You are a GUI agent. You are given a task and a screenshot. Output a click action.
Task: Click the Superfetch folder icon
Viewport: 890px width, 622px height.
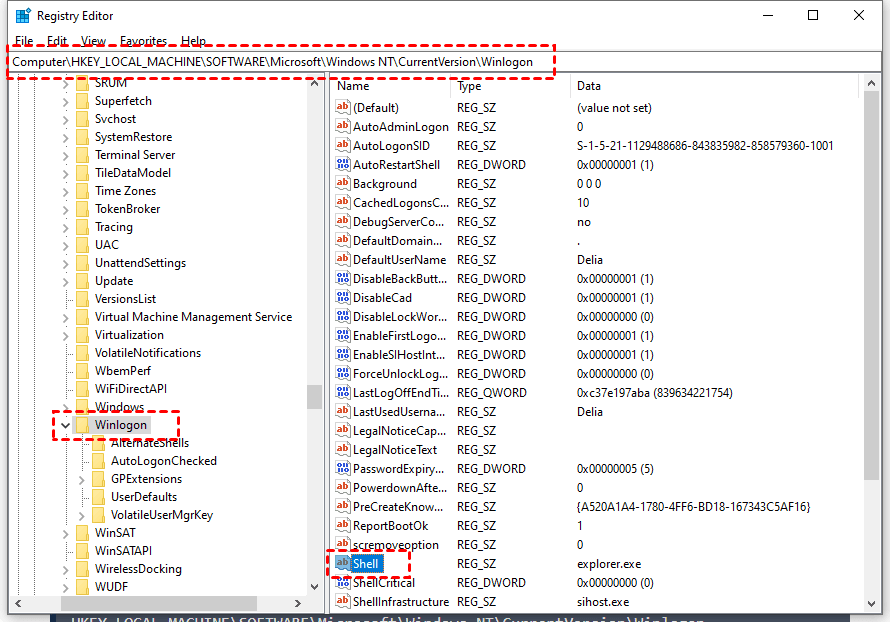click(x=82, y=101)
